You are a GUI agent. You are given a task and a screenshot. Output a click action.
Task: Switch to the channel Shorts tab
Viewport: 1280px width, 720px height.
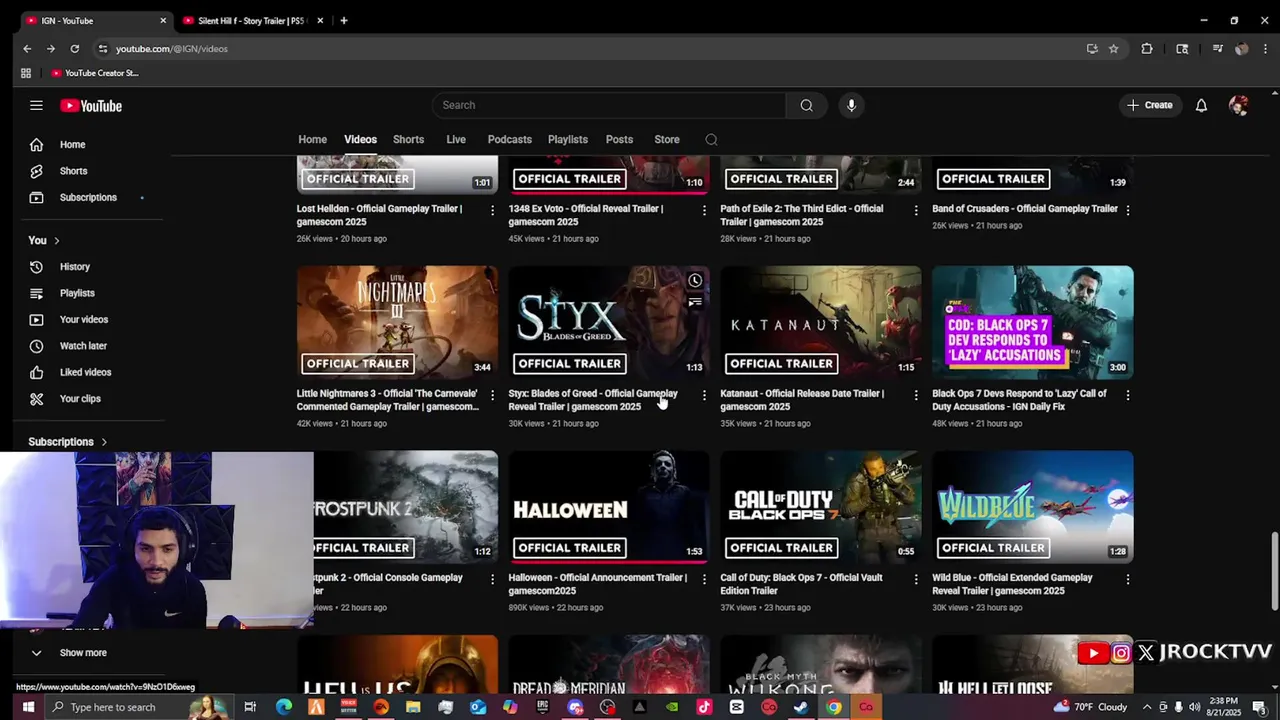coord(408,140)
